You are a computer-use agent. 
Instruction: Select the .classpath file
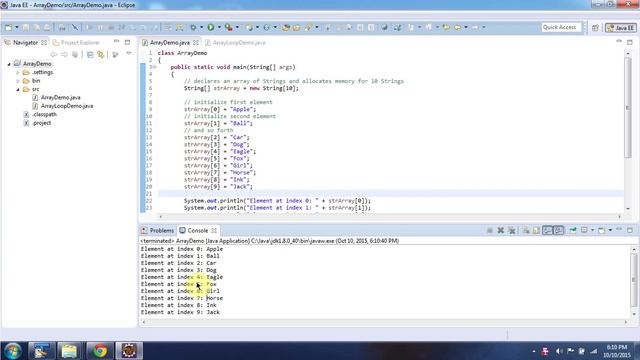[x=44, y=115]
